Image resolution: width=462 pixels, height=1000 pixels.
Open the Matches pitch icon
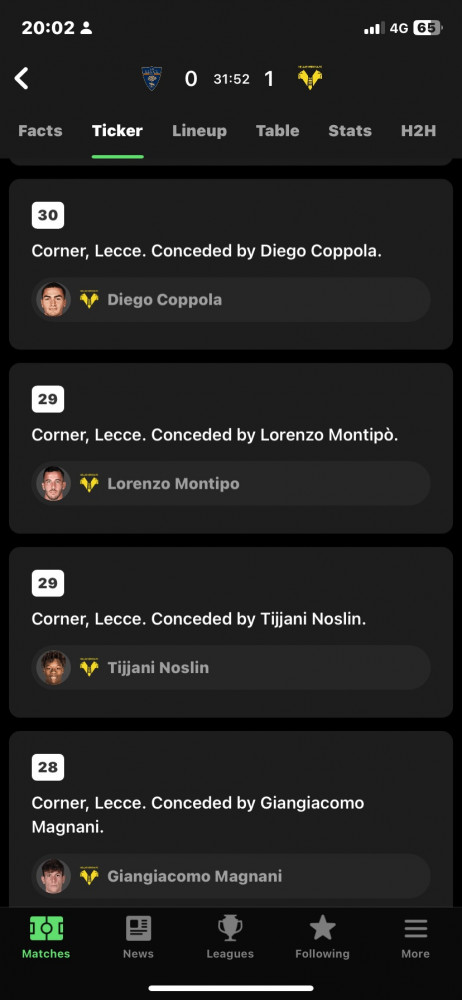coord(46,928)
